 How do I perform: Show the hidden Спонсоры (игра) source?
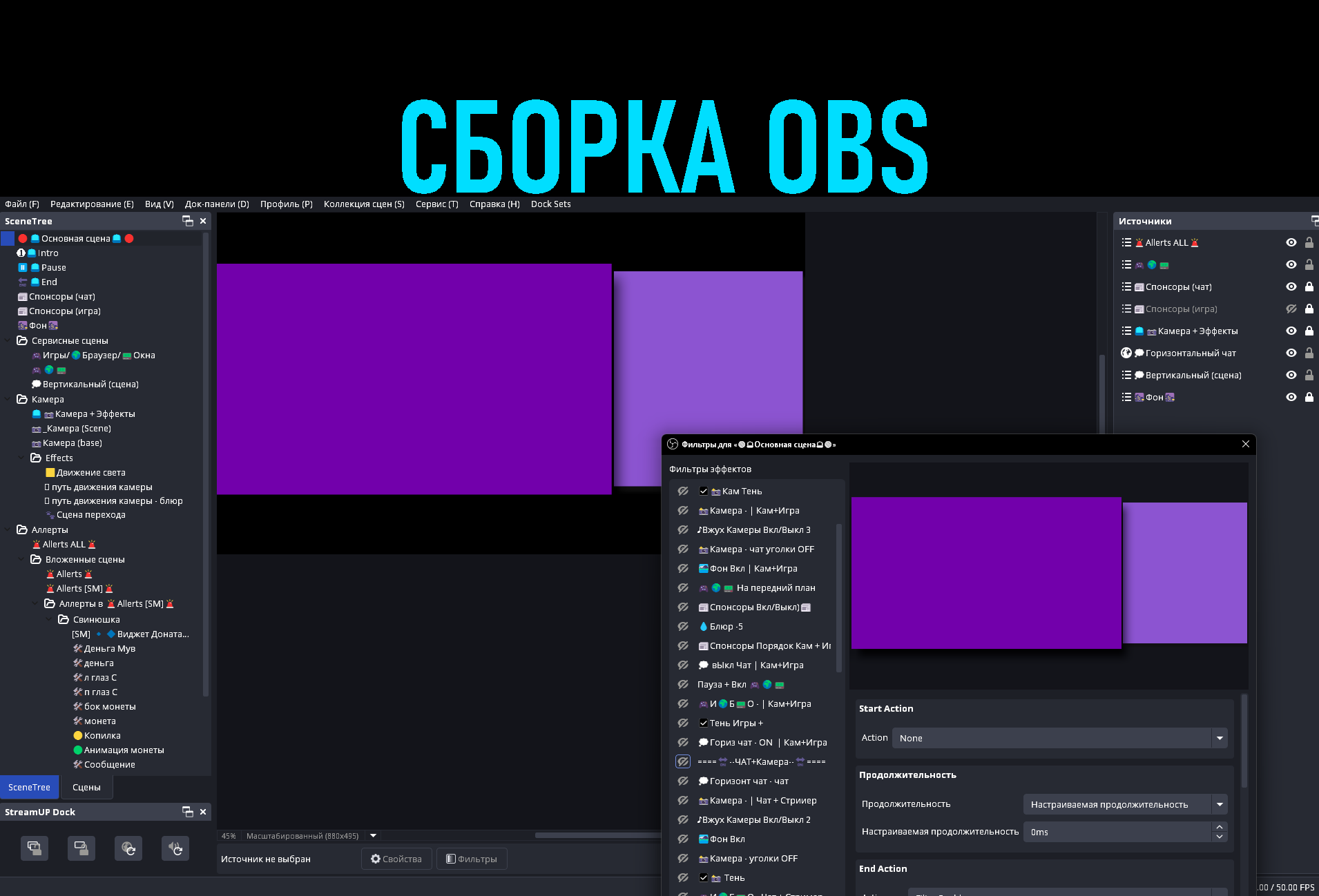pyautogui.click(x=1291, y=309)
